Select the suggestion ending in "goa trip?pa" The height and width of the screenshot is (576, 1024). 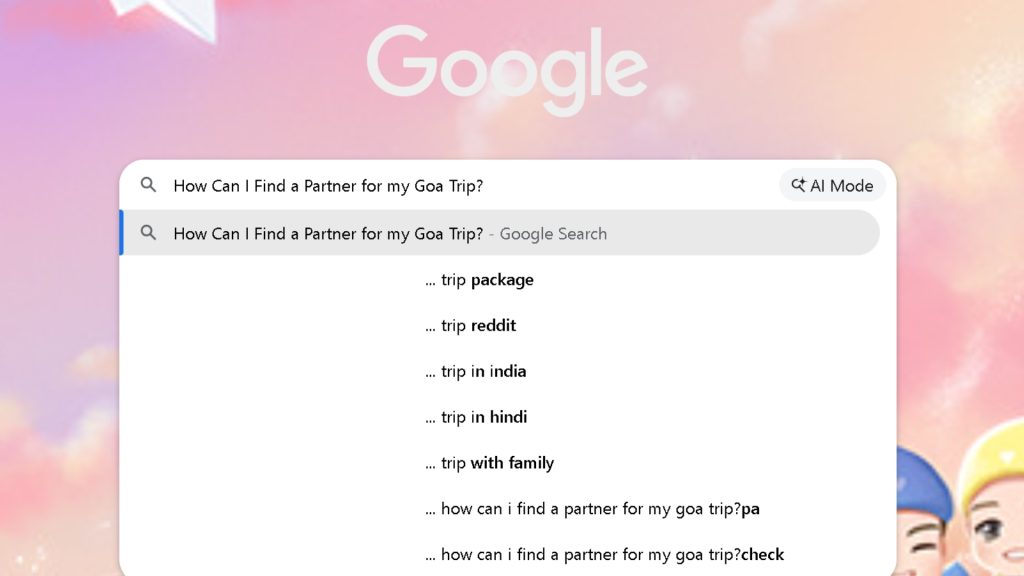[593, 509]
